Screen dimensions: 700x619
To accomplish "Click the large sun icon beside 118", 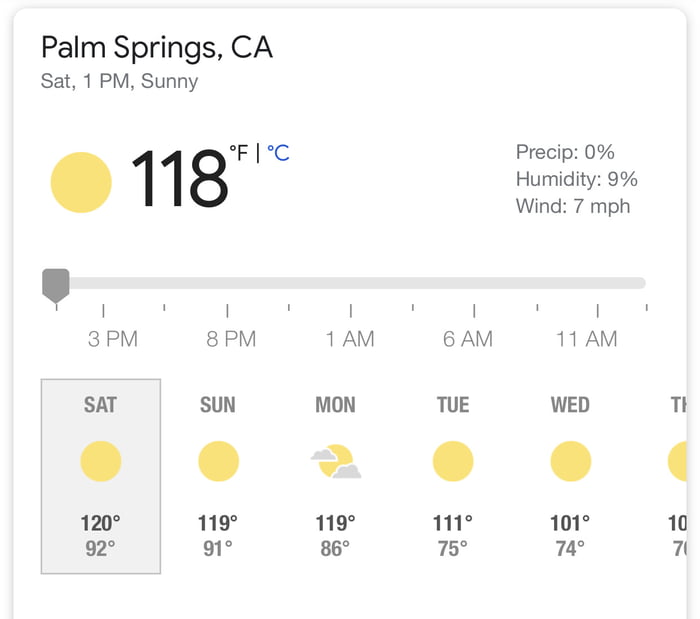I will [81, 182].
